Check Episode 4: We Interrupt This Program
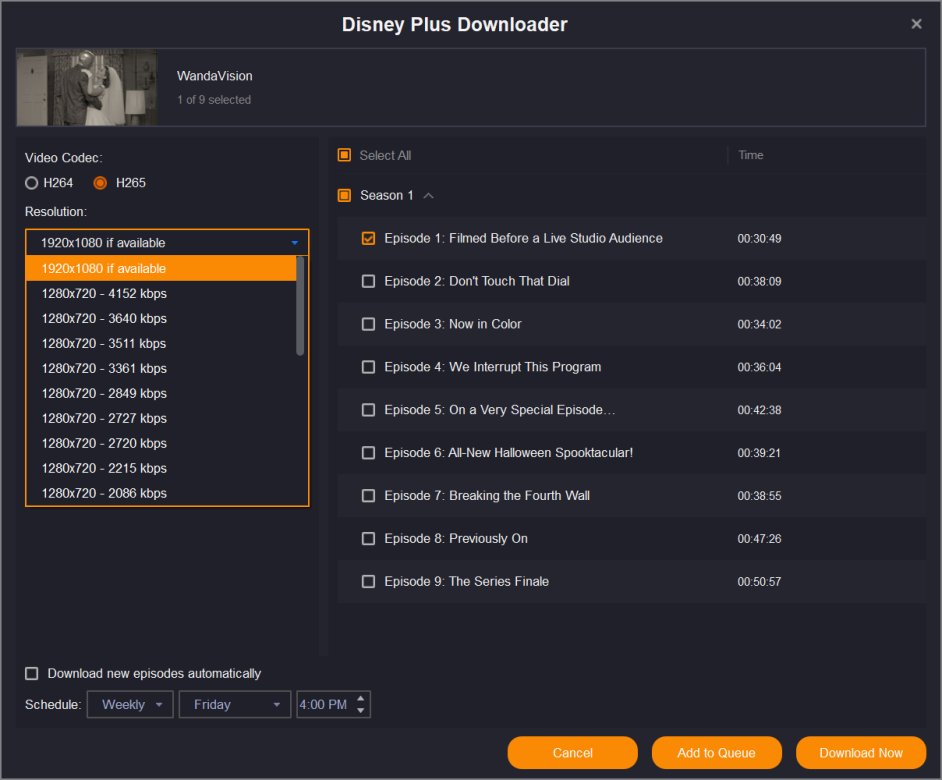Viewport: 942px width, 780px height. tap(368, 367)
